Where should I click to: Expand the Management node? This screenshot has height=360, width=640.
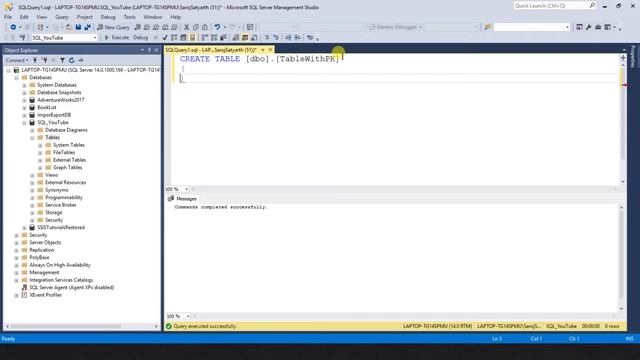pos(16,273)
